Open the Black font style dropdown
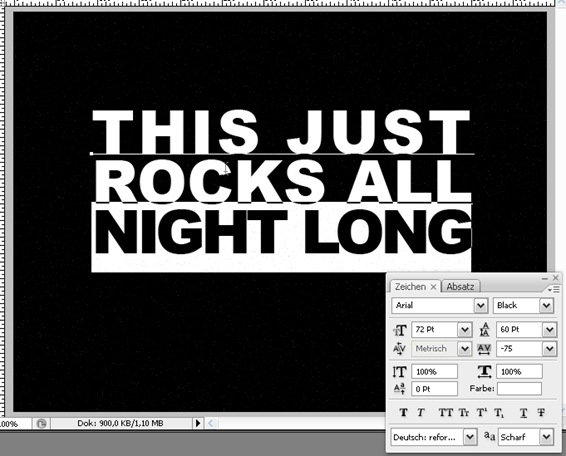566x456 pixels. point(546,306)
